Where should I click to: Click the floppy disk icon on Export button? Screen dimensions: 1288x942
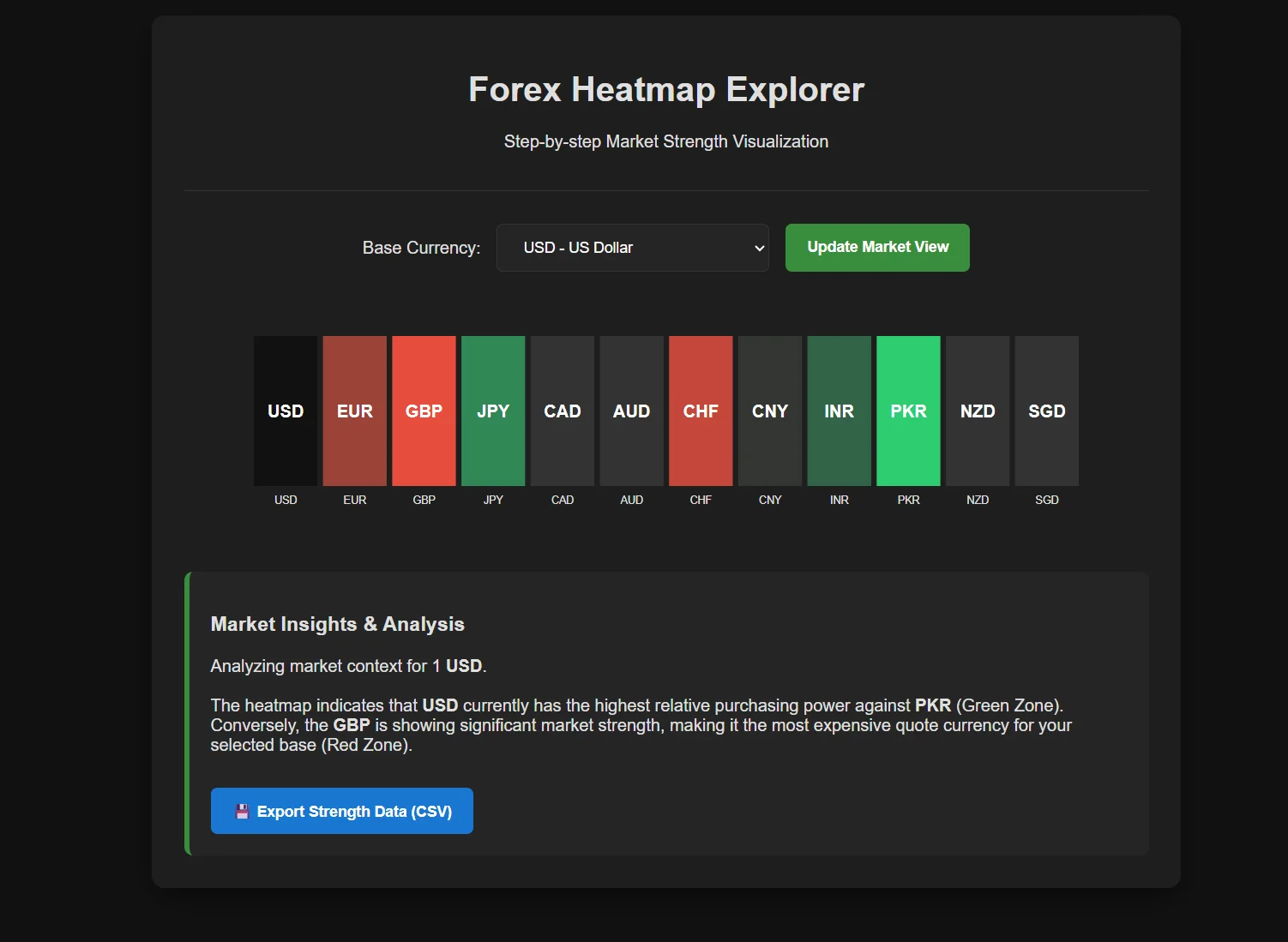[x=242, y=811]
